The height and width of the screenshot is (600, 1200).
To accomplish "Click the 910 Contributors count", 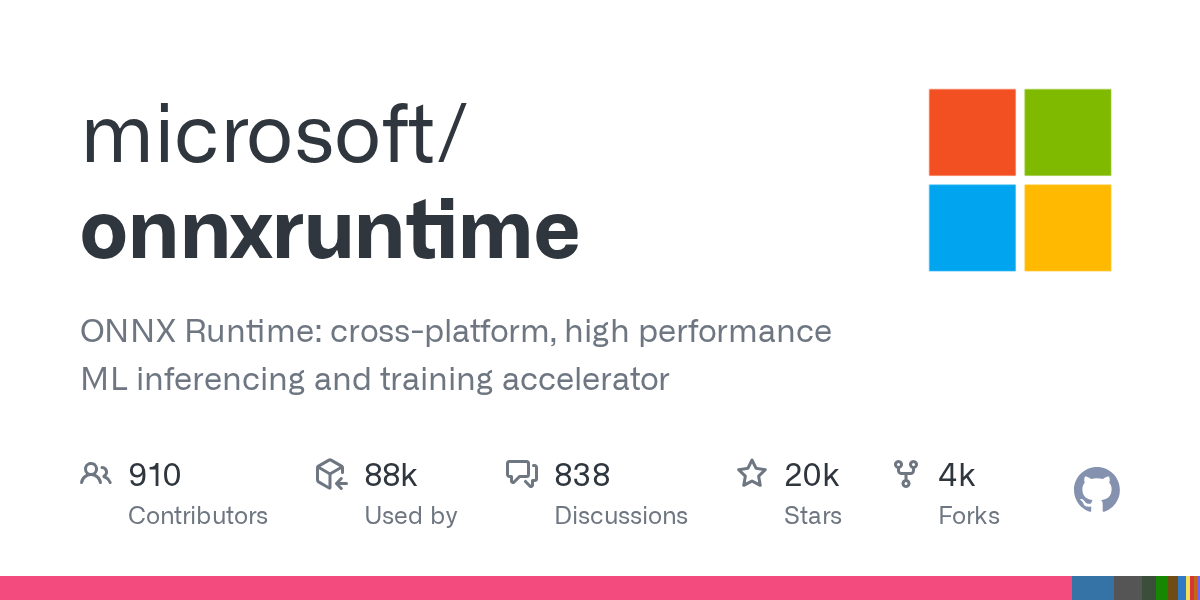I will click(155, 474).
